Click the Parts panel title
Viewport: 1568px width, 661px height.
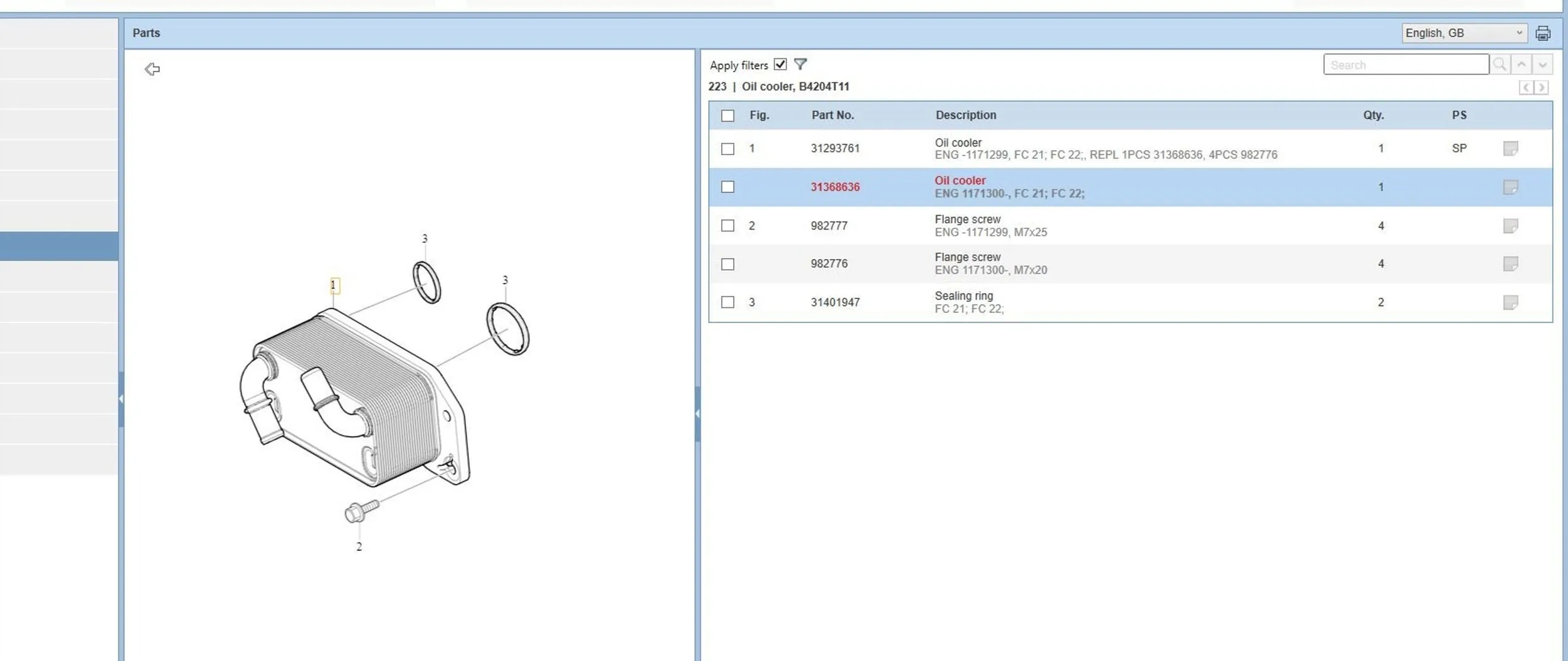click(x=146, y=33)
